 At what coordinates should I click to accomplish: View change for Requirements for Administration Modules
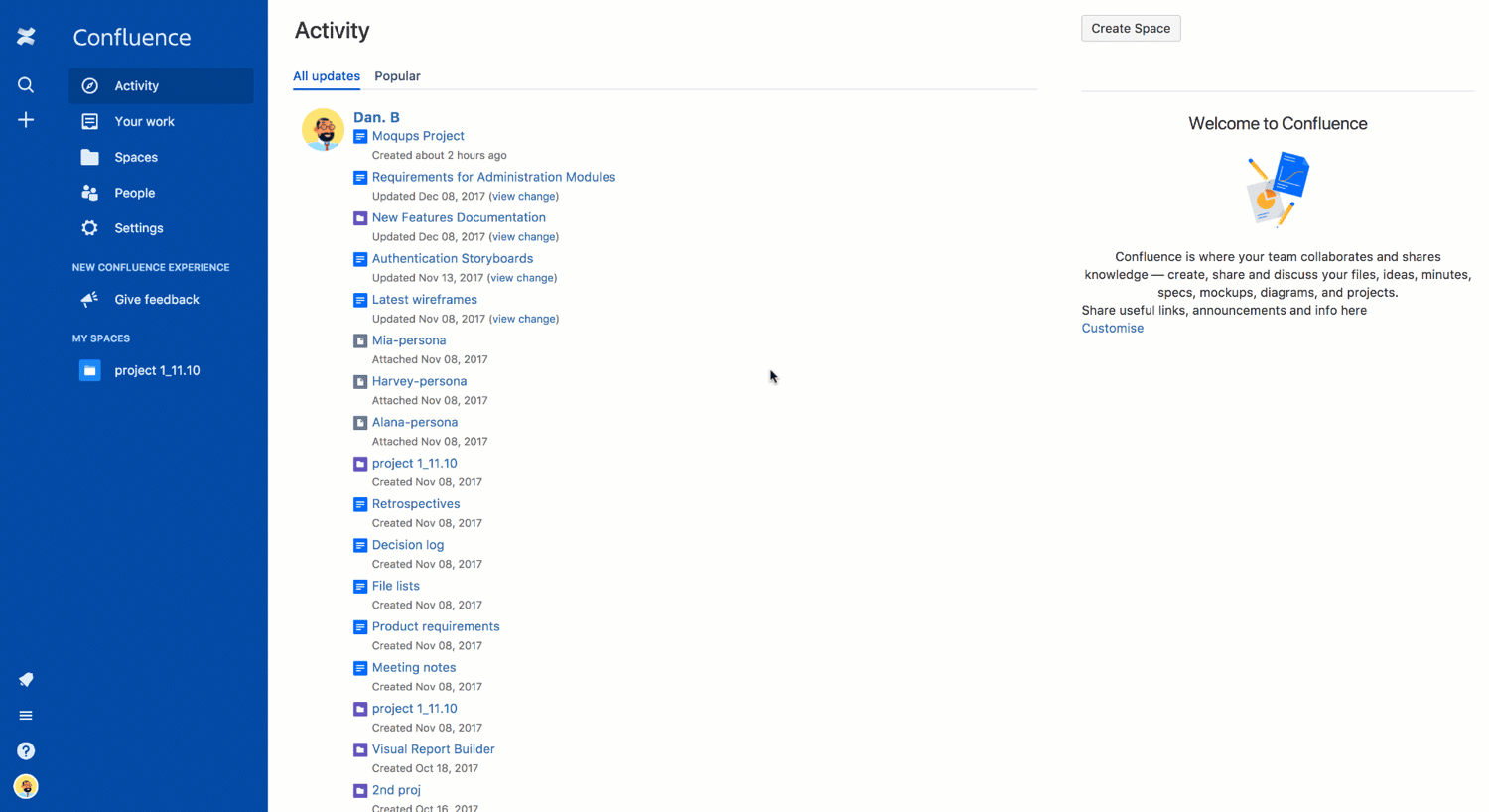pos(523,196)
